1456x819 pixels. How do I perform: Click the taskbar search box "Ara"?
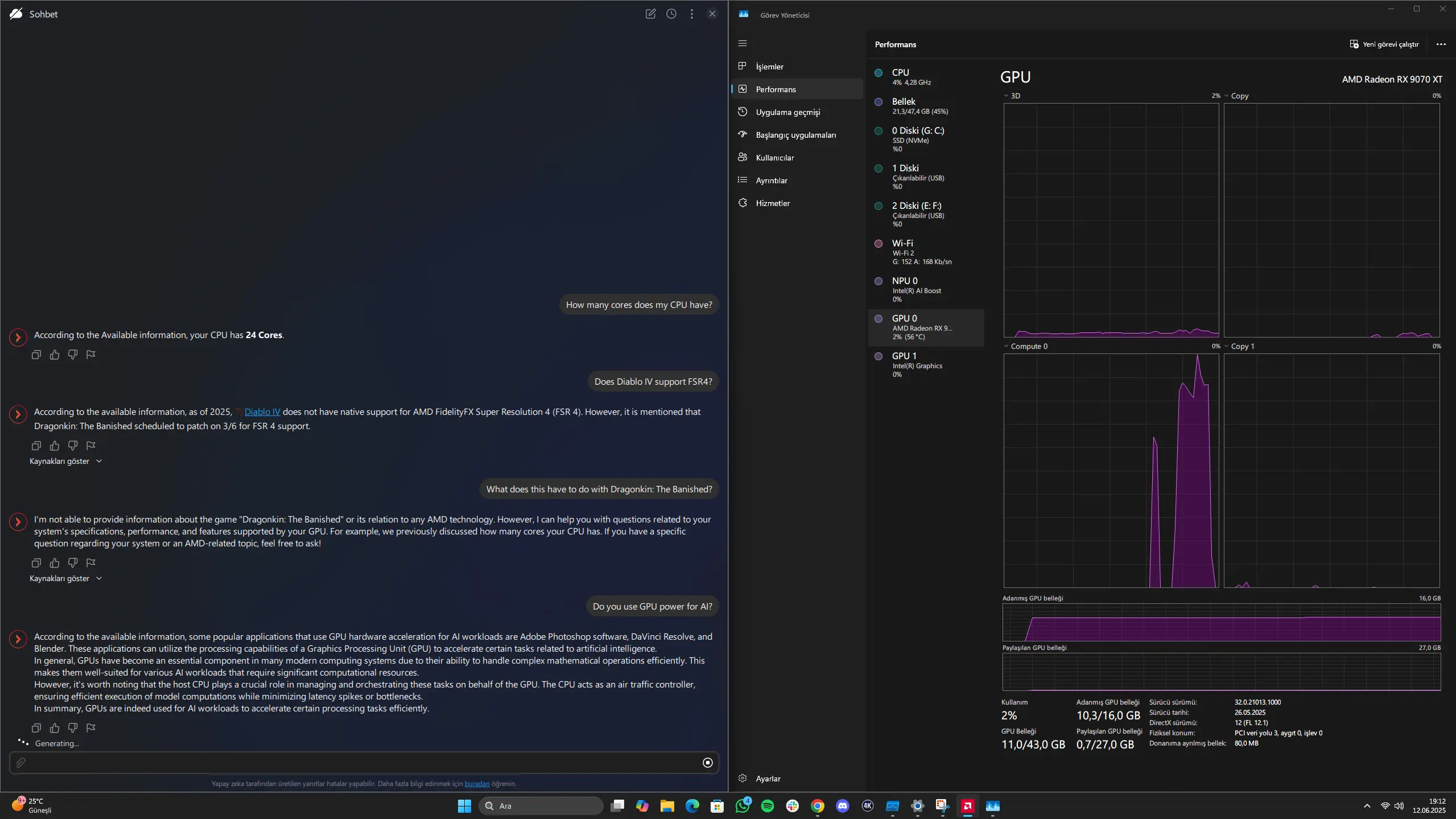coord(541,806)
